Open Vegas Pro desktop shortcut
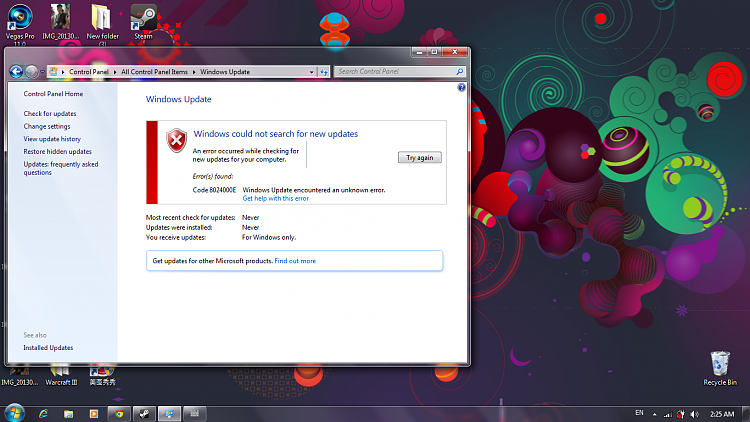This screenshot has height=422, width=750. coord(20,25)
